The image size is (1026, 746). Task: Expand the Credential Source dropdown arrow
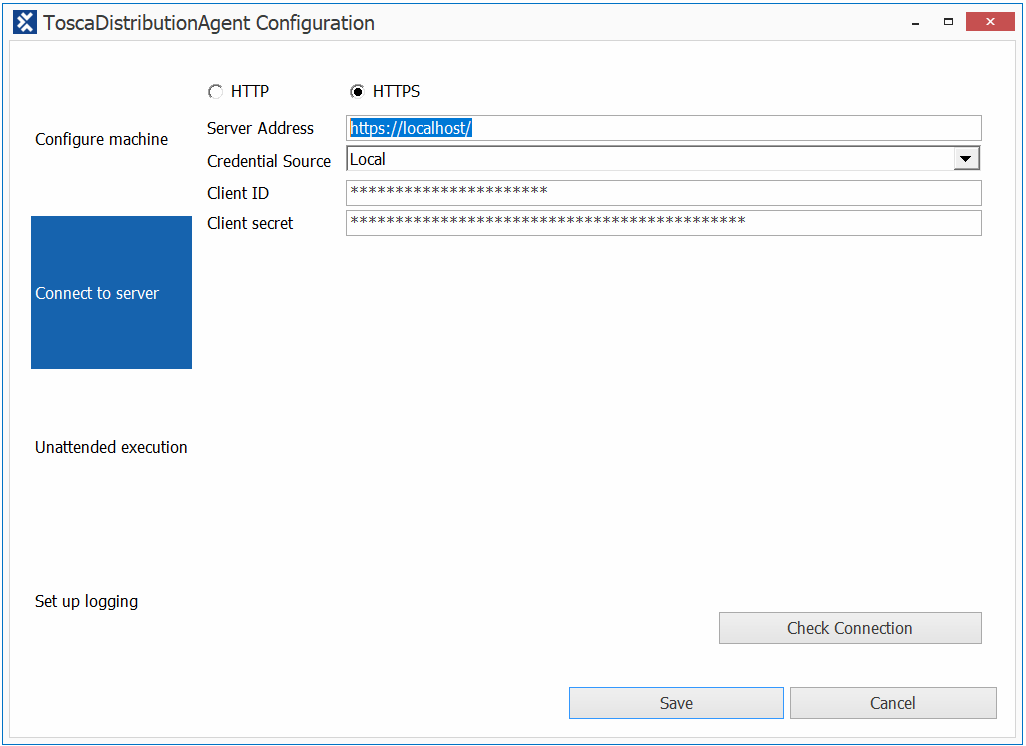click(x=965, y=159)
